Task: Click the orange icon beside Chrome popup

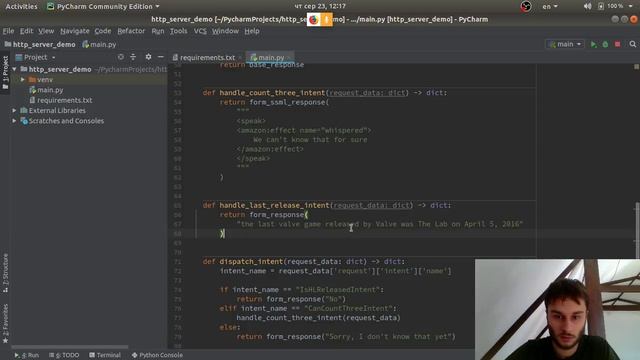Action: [326, 20]
